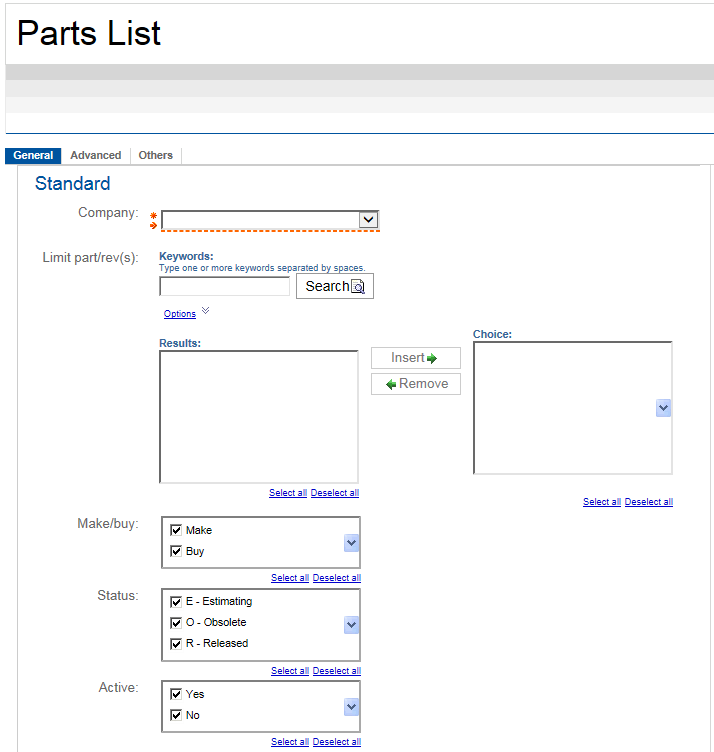Uncheck the R - Released checkbox

coord(177,643)
